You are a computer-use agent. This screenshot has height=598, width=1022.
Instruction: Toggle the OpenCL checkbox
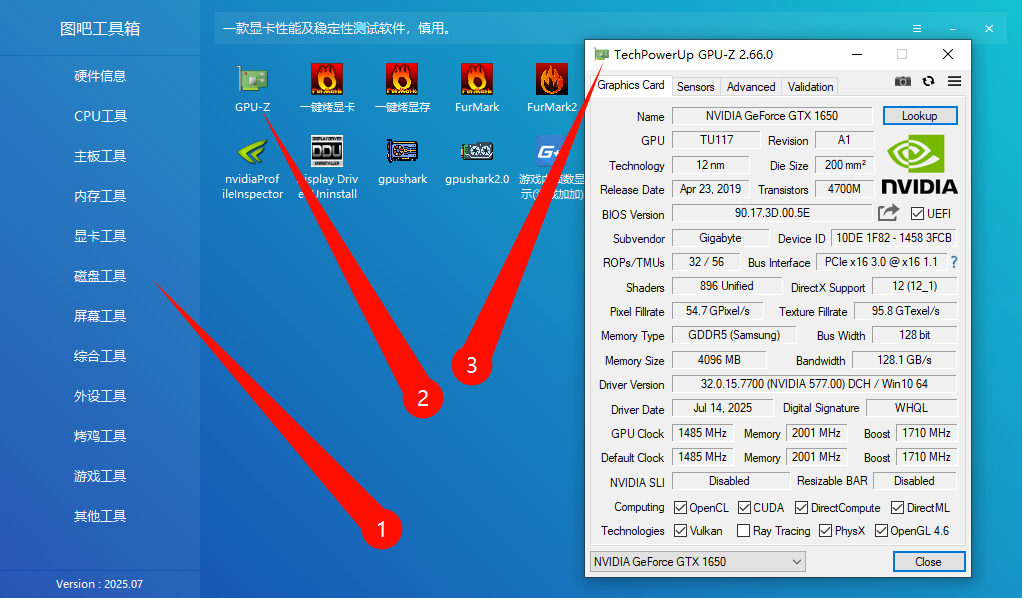680,507
